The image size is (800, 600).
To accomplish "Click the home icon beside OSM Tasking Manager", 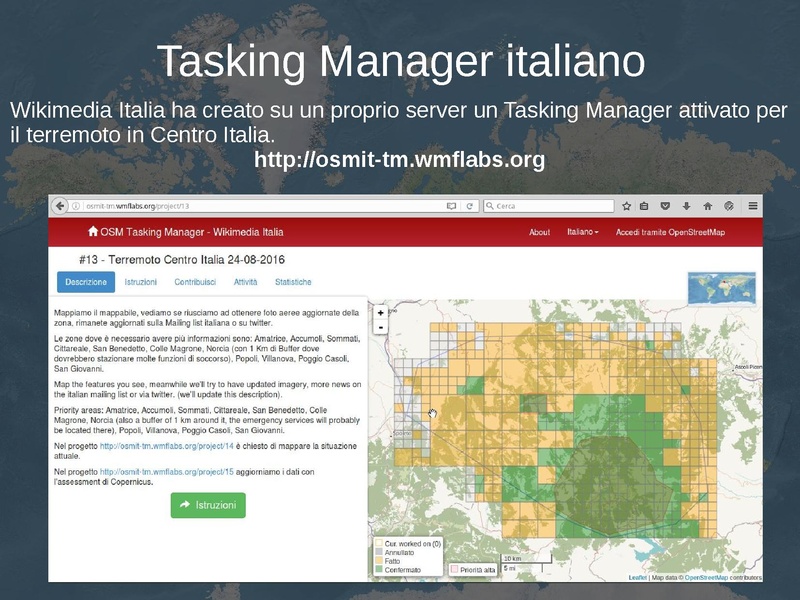I will coord(93,232).
